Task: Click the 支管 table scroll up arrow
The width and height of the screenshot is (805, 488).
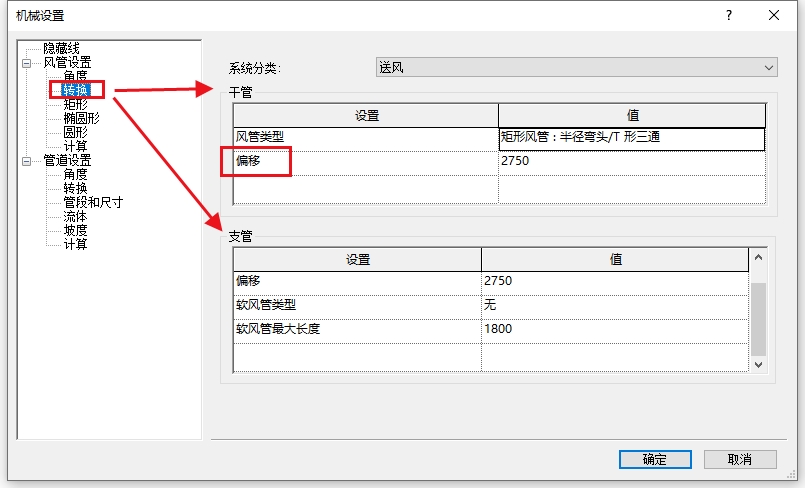Action: [x=758, y=258]
